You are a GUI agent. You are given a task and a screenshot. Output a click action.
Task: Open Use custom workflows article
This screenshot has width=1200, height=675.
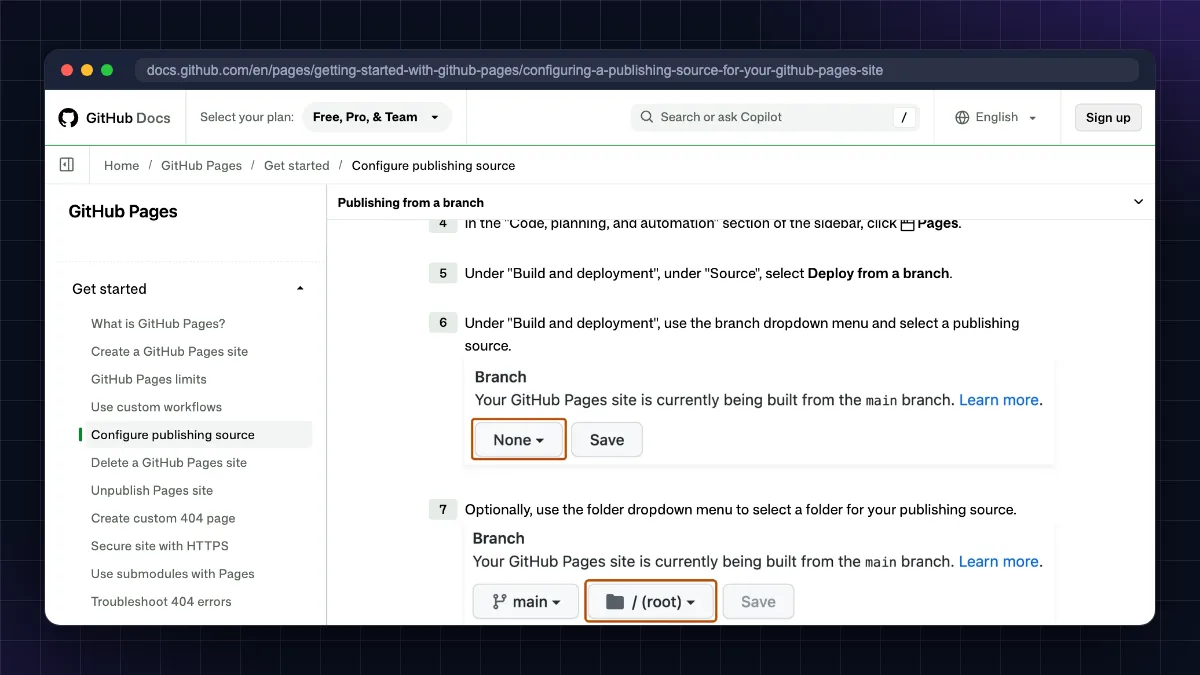click(156, 407)
